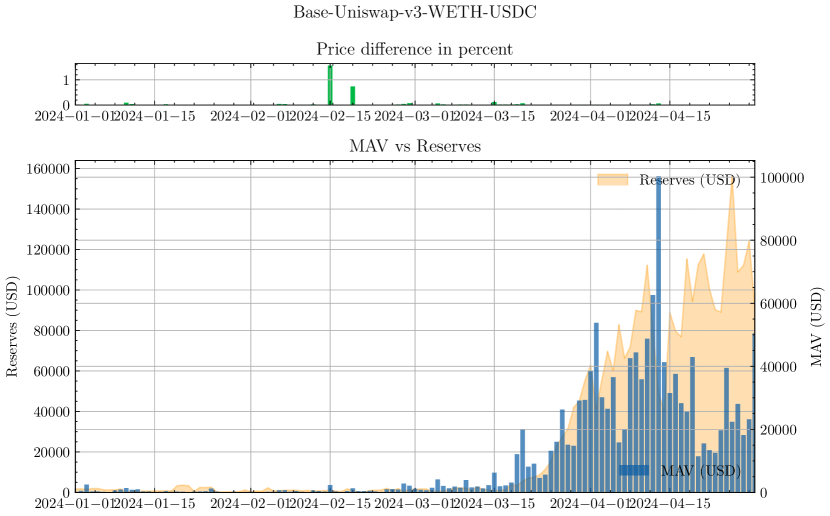Click the rotated right axis label MAV (USD)

point(817,327)
